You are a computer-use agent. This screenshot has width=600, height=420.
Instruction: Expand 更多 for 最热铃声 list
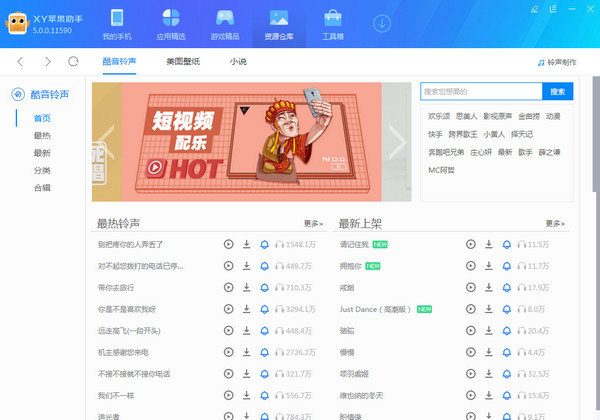(x=313, y=224)
